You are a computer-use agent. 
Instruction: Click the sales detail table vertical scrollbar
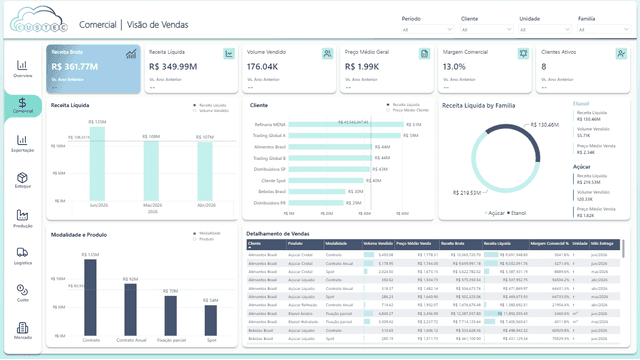pyautogui.click(x=623, y=249)
